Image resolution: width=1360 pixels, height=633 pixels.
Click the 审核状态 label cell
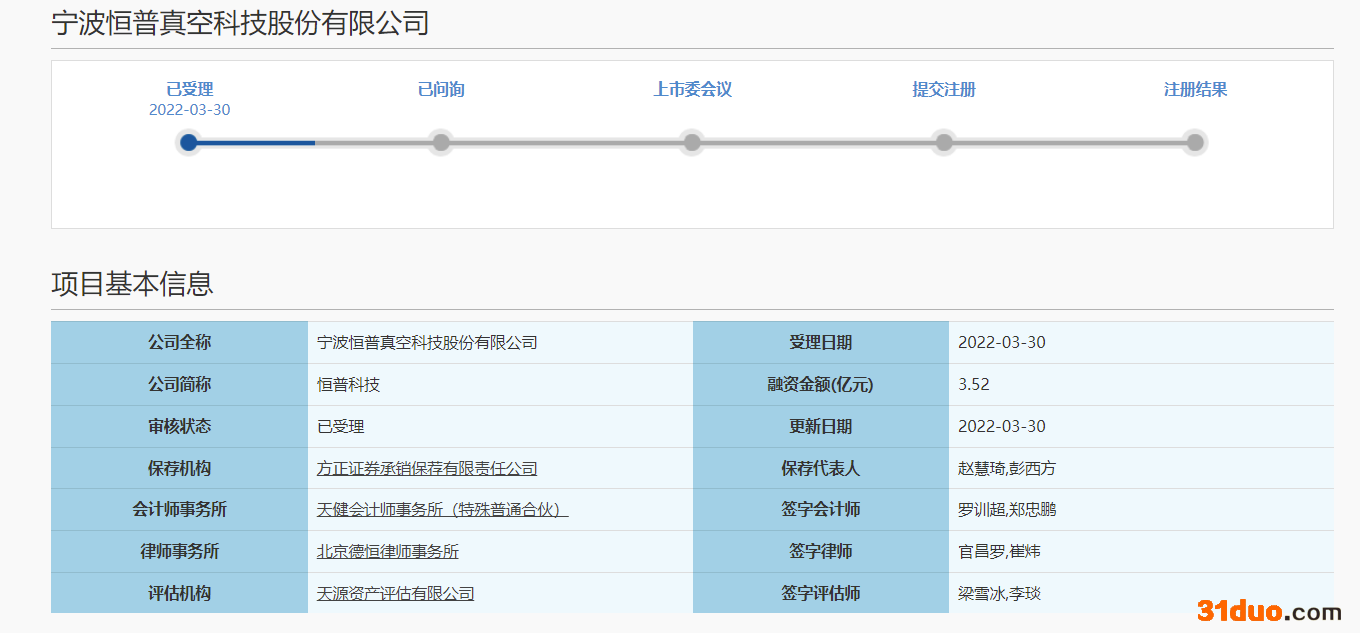[x=180, y=426]
